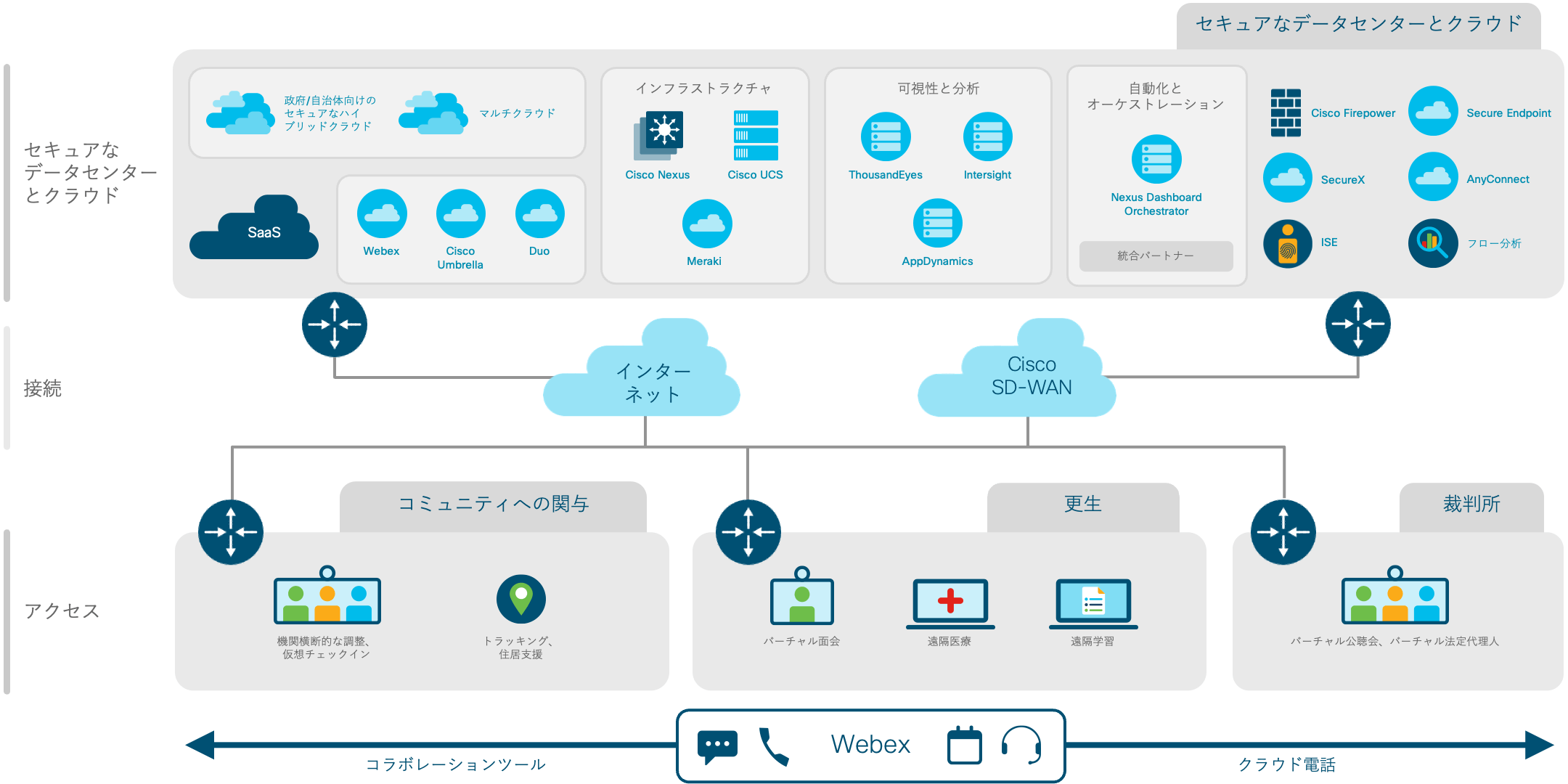Click the コラボレーションツール label
The image size is (1568, 784).
[455, 764]
